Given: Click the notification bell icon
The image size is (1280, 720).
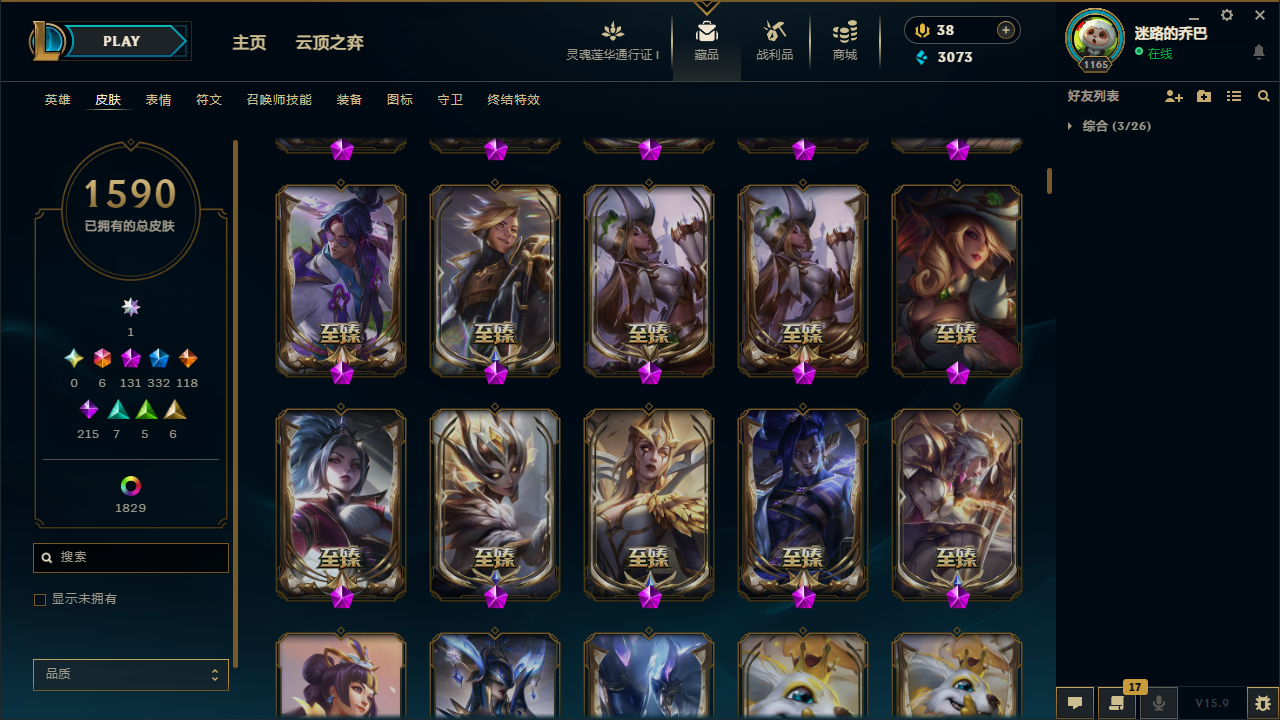Looking at the screenshot, I should tap(1258, 52).
